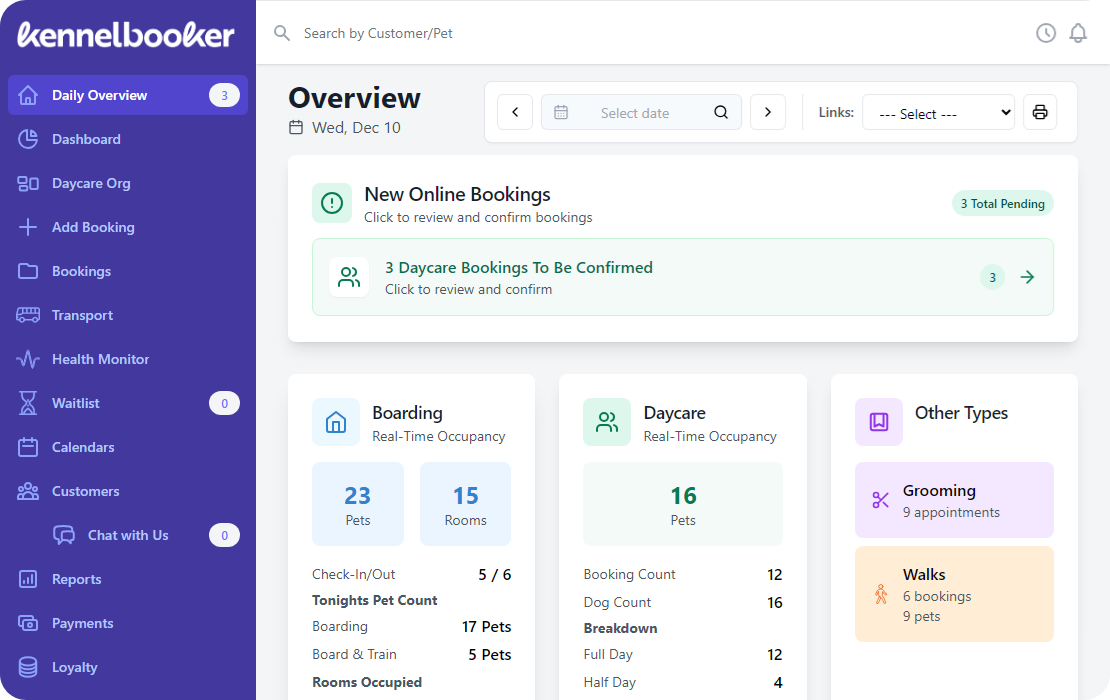
Task: Open Health Monitor in sidebar
Action: pos(100,359)
